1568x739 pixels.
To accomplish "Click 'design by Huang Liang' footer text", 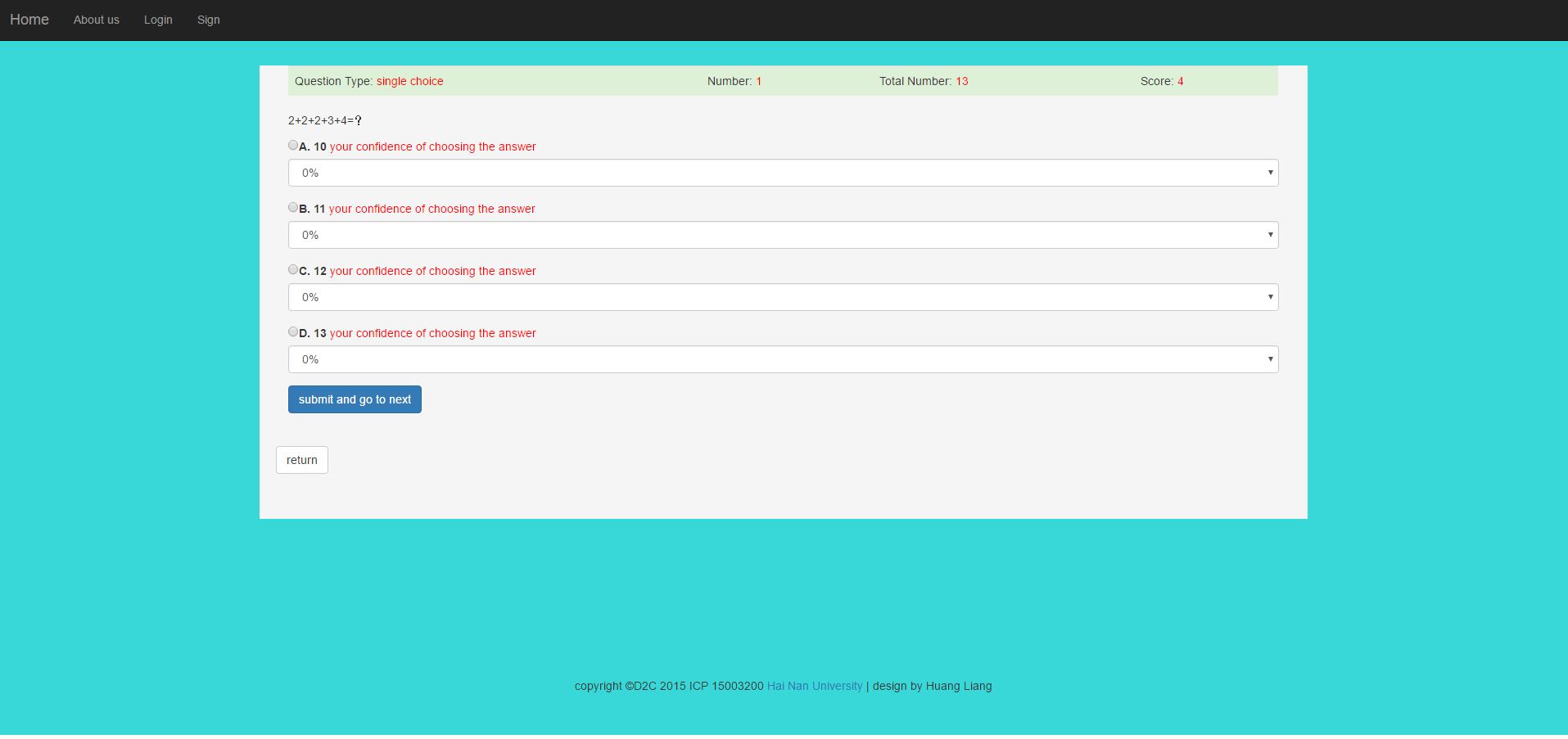I will pos(933,686).
